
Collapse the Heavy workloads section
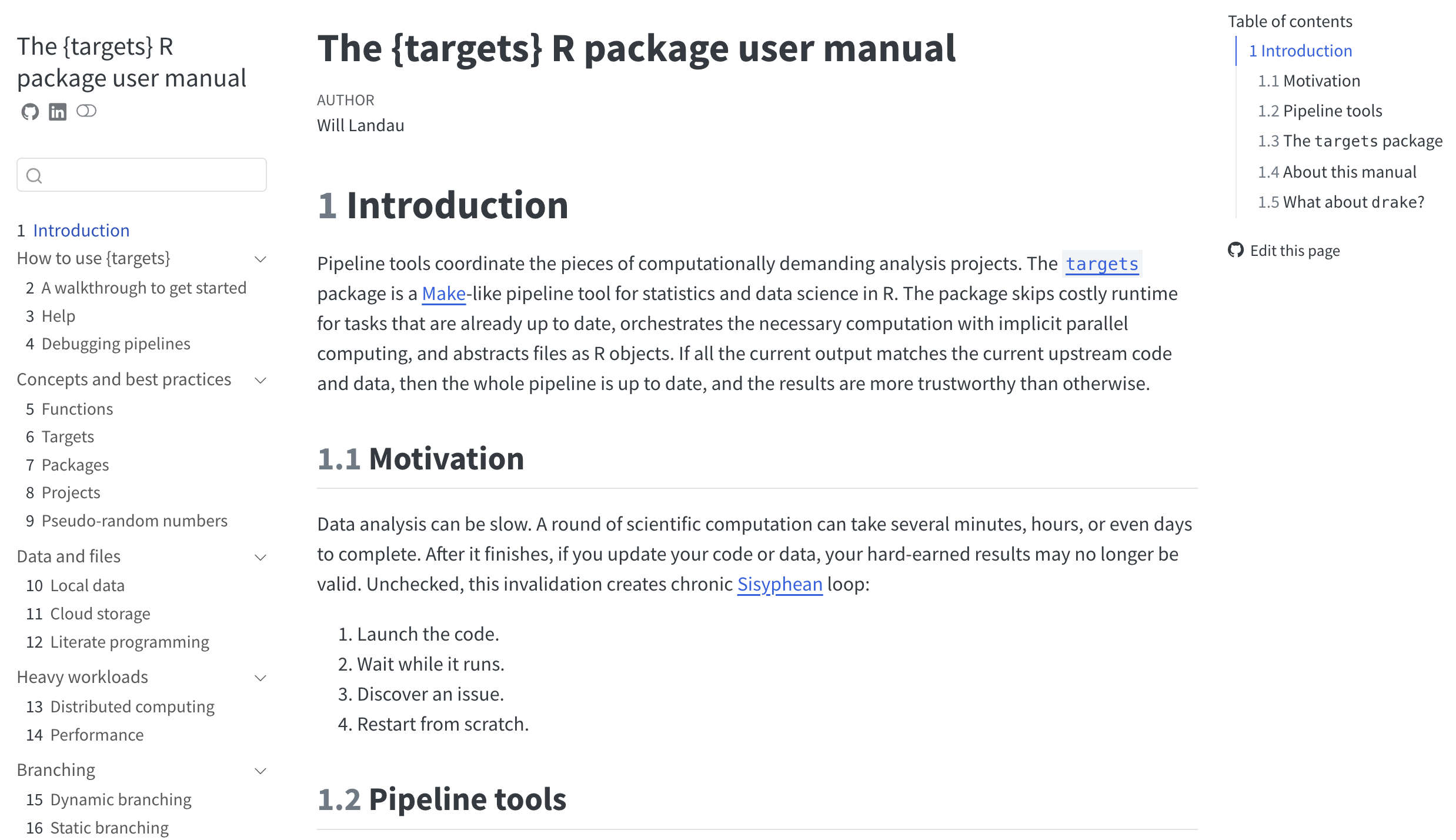(261, 678)
